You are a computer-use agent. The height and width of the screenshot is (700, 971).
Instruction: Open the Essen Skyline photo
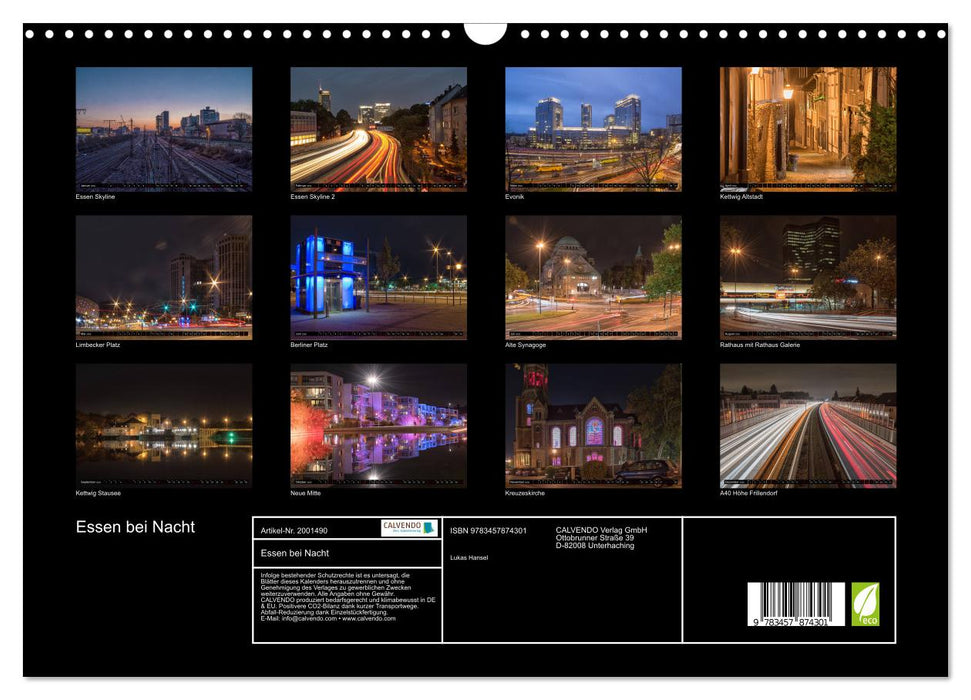(164, 128)
